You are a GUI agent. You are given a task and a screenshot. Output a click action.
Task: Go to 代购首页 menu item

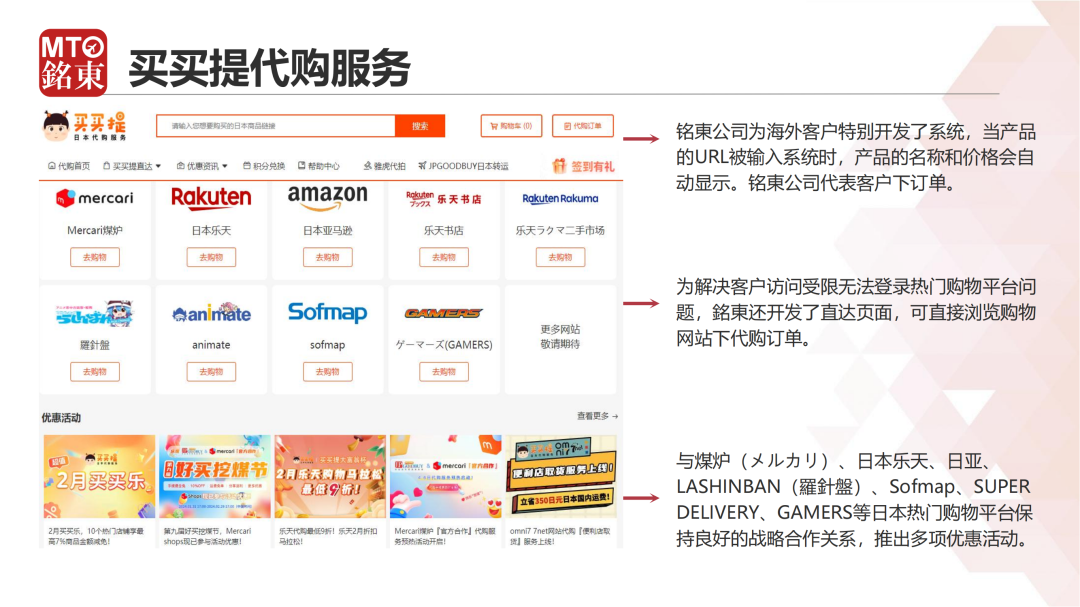point(69,166)
